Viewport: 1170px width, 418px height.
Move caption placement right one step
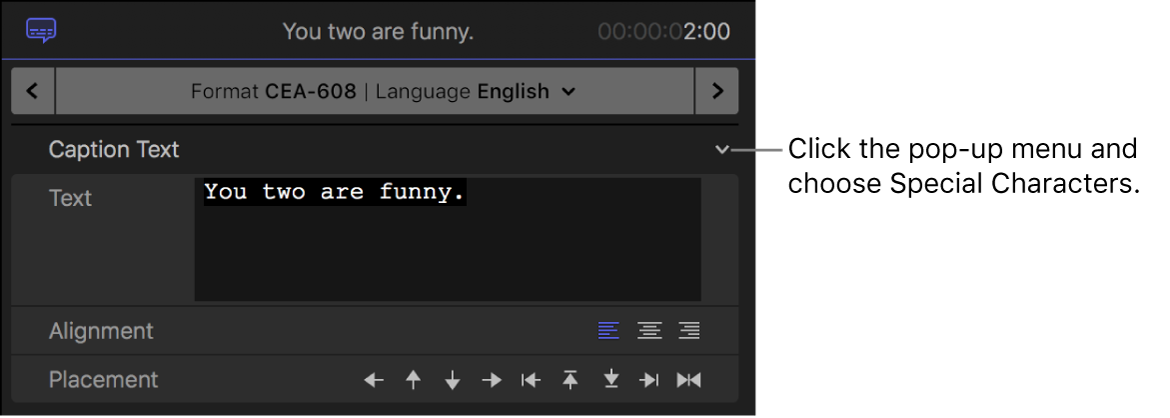point(491,380)
